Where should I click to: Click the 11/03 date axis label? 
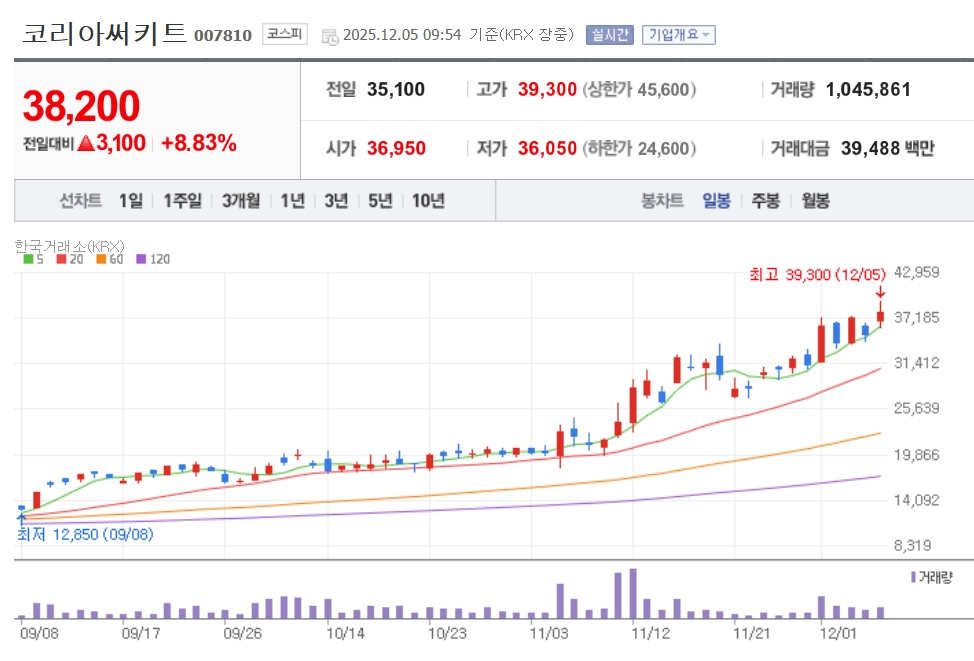[548, 634]
